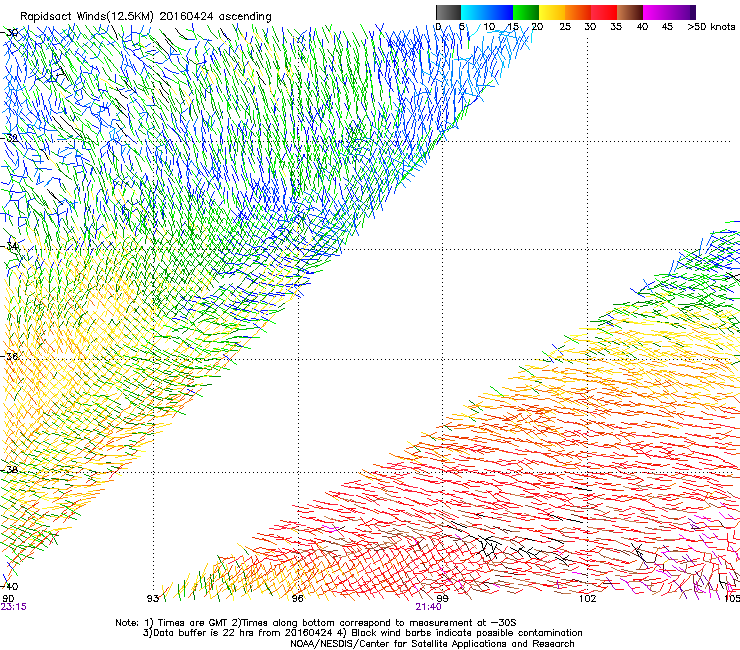Click the purple '23:15' overpass time

[x=14, y=607]
